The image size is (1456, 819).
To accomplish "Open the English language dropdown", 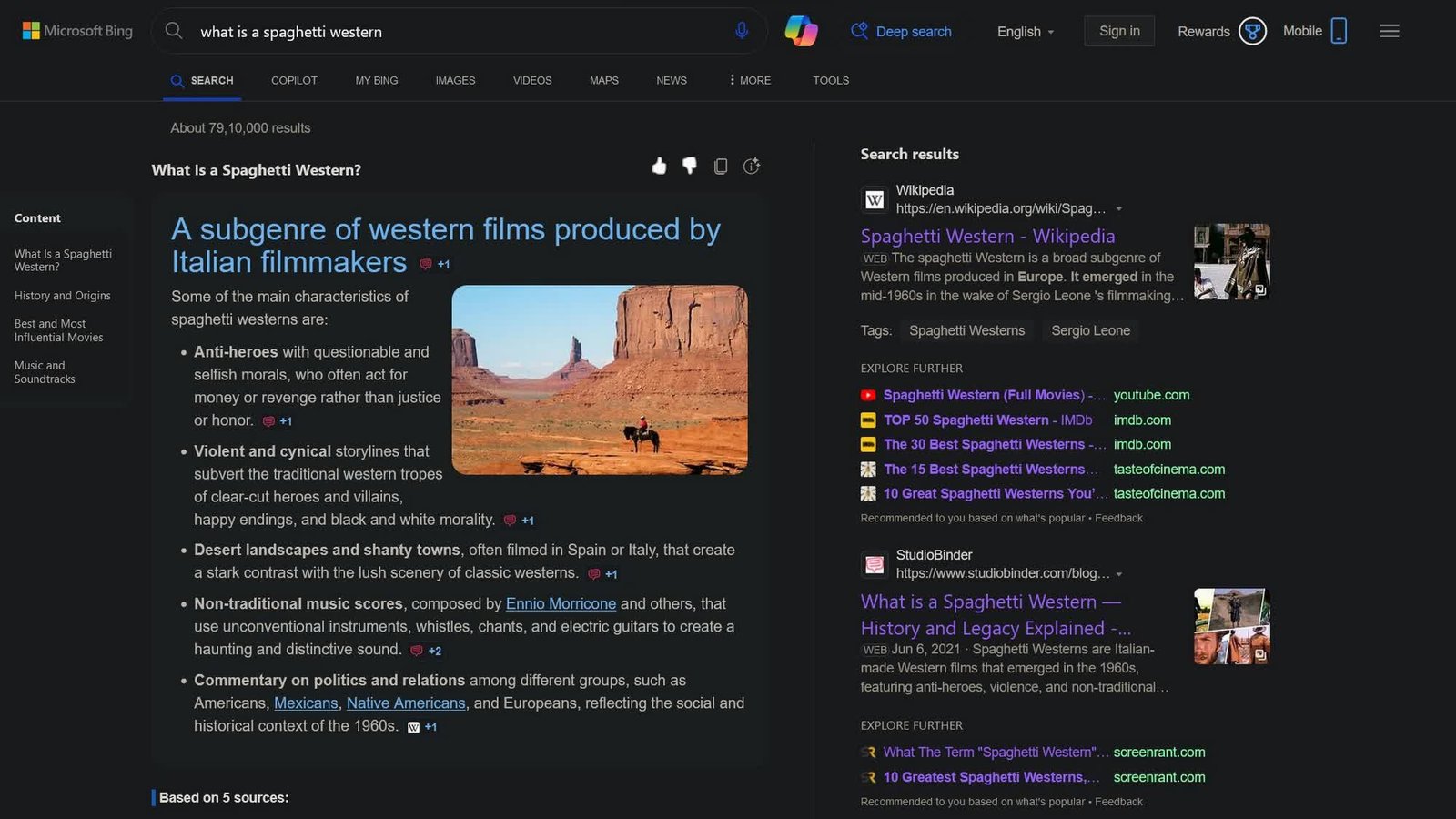I will point(1024,31).
